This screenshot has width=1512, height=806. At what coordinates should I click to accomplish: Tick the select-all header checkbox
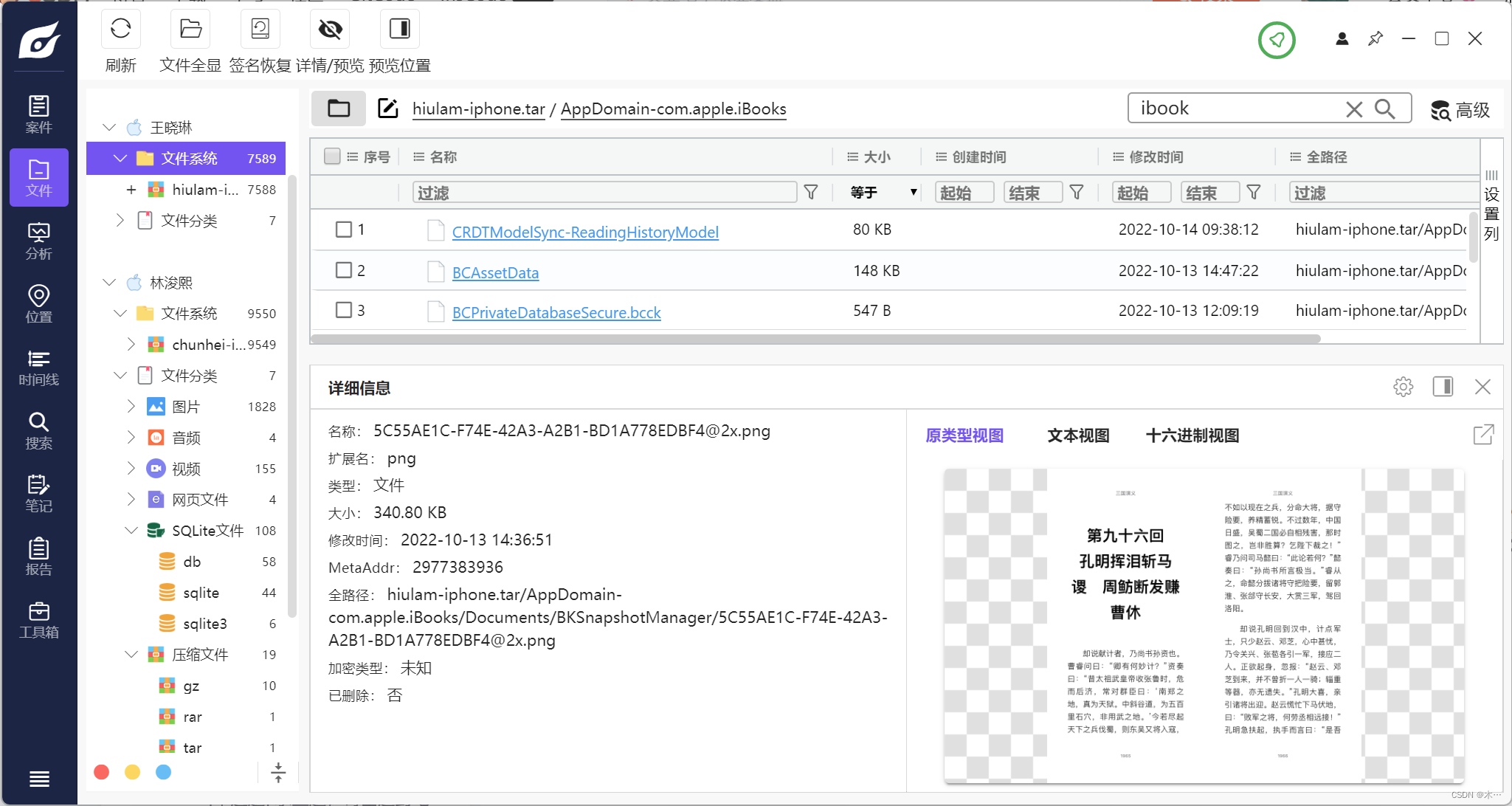coord(332,156)
